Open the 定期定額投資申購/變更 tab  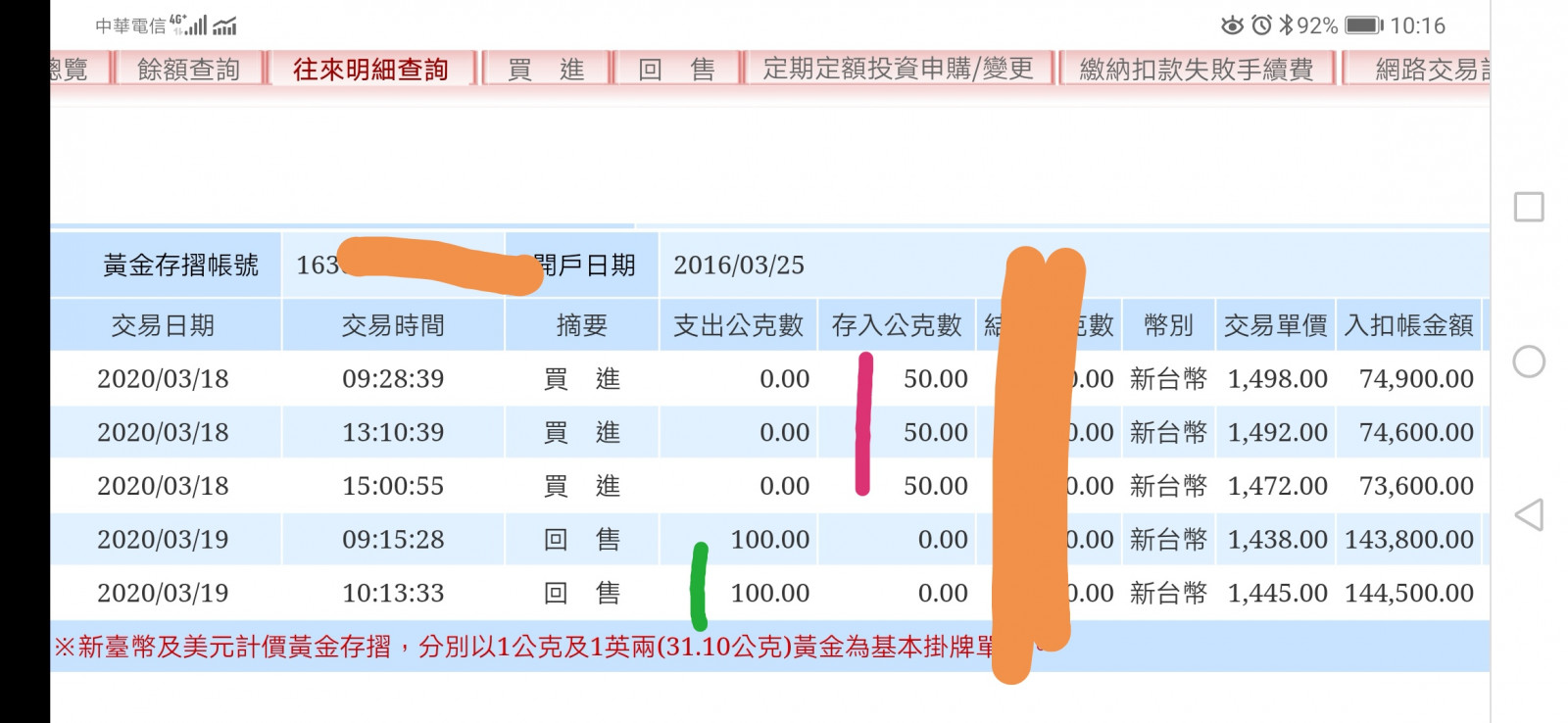[899, 70]
